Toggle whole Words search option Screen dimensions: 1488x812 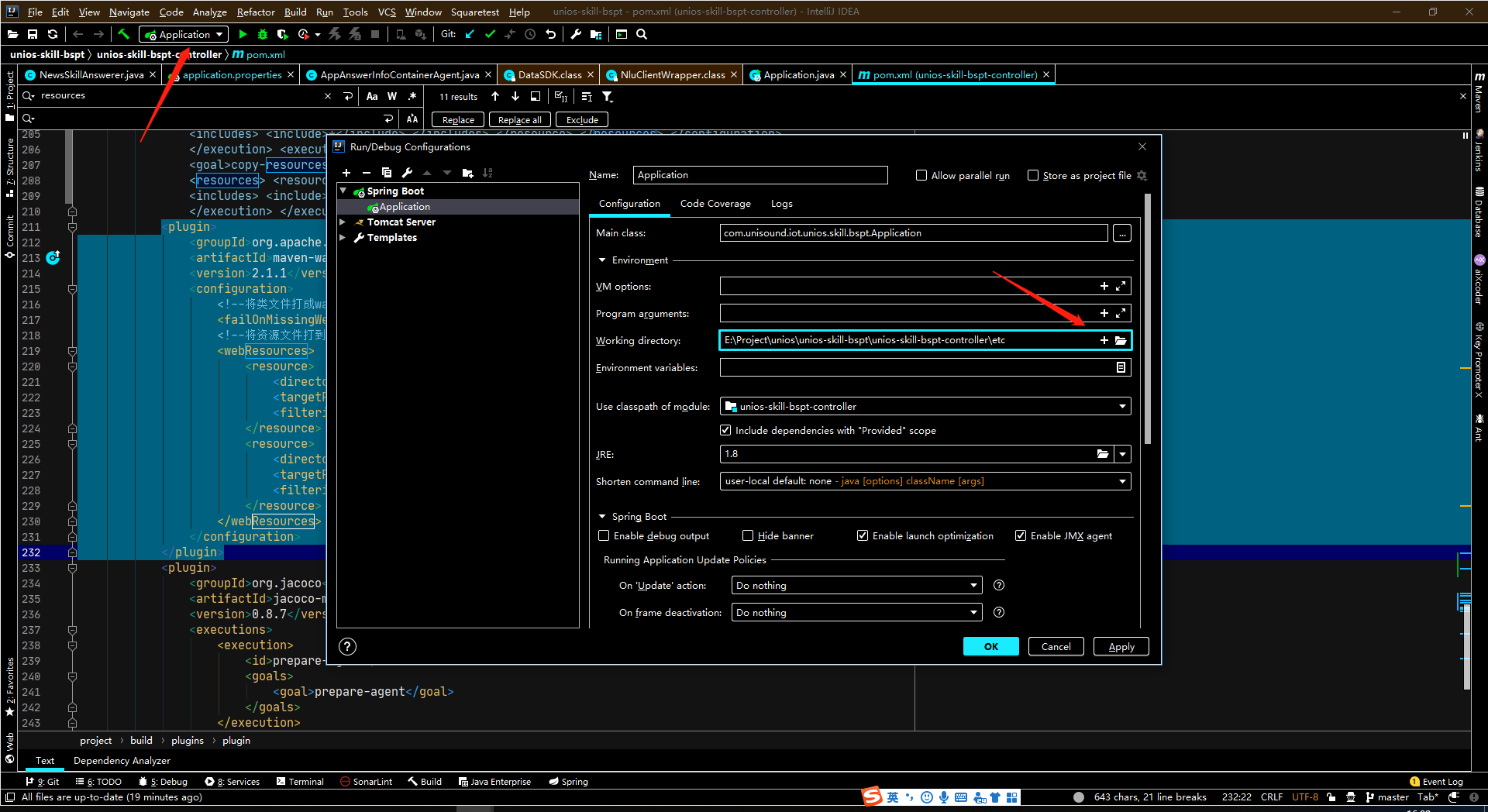(x=392, y=96)
